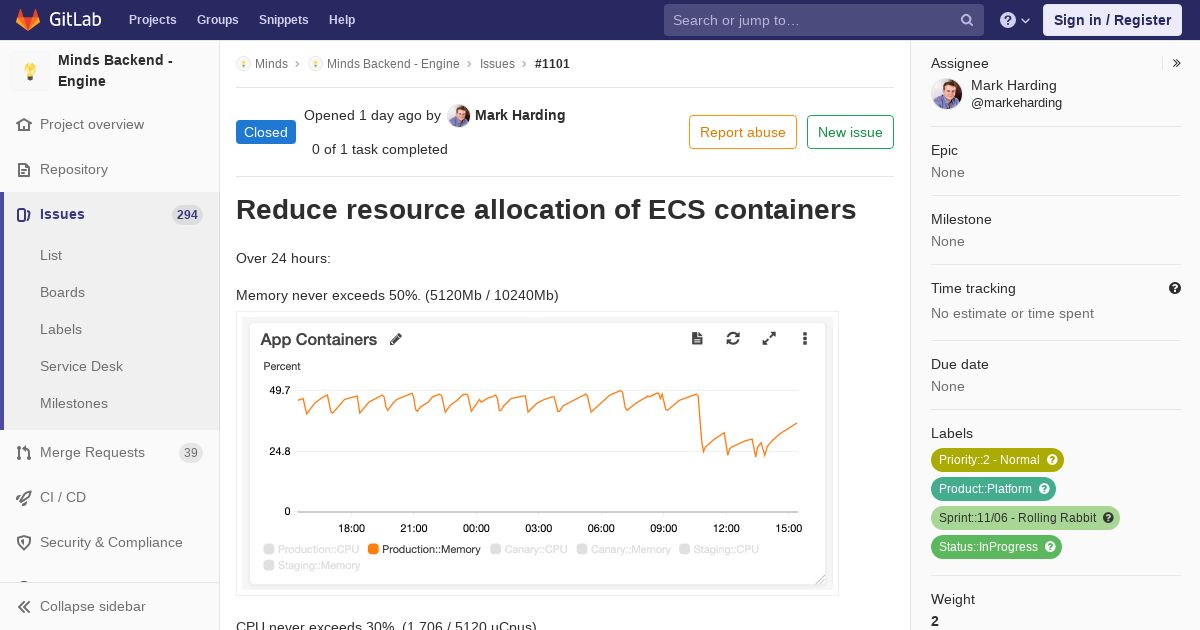This screenshot has height=630, width=1200.
Task: Click the author avatar next to Mark Harding
Action: (x=458, y=116)
